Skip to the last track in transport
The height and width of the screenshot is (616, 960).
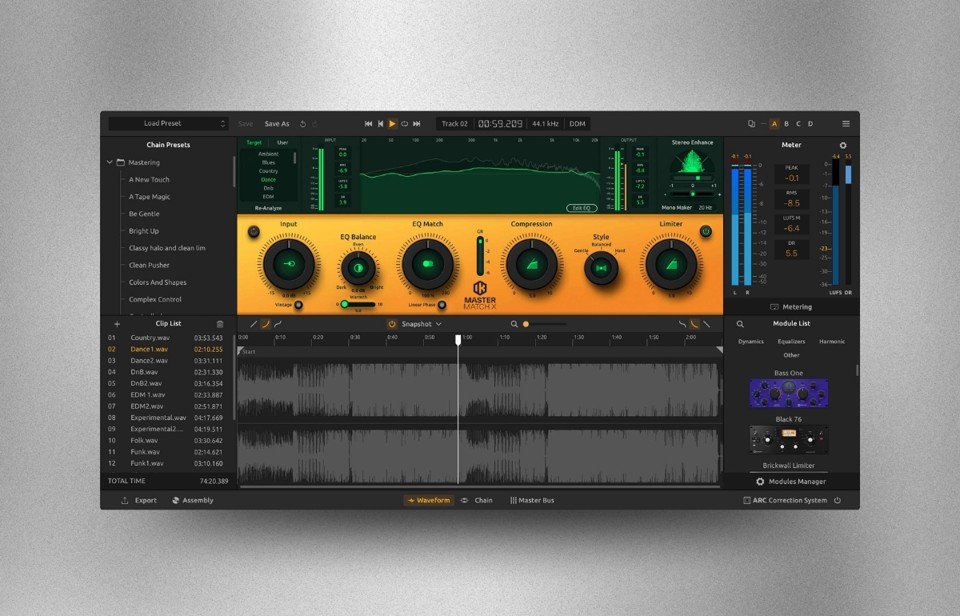click(416, 124)
